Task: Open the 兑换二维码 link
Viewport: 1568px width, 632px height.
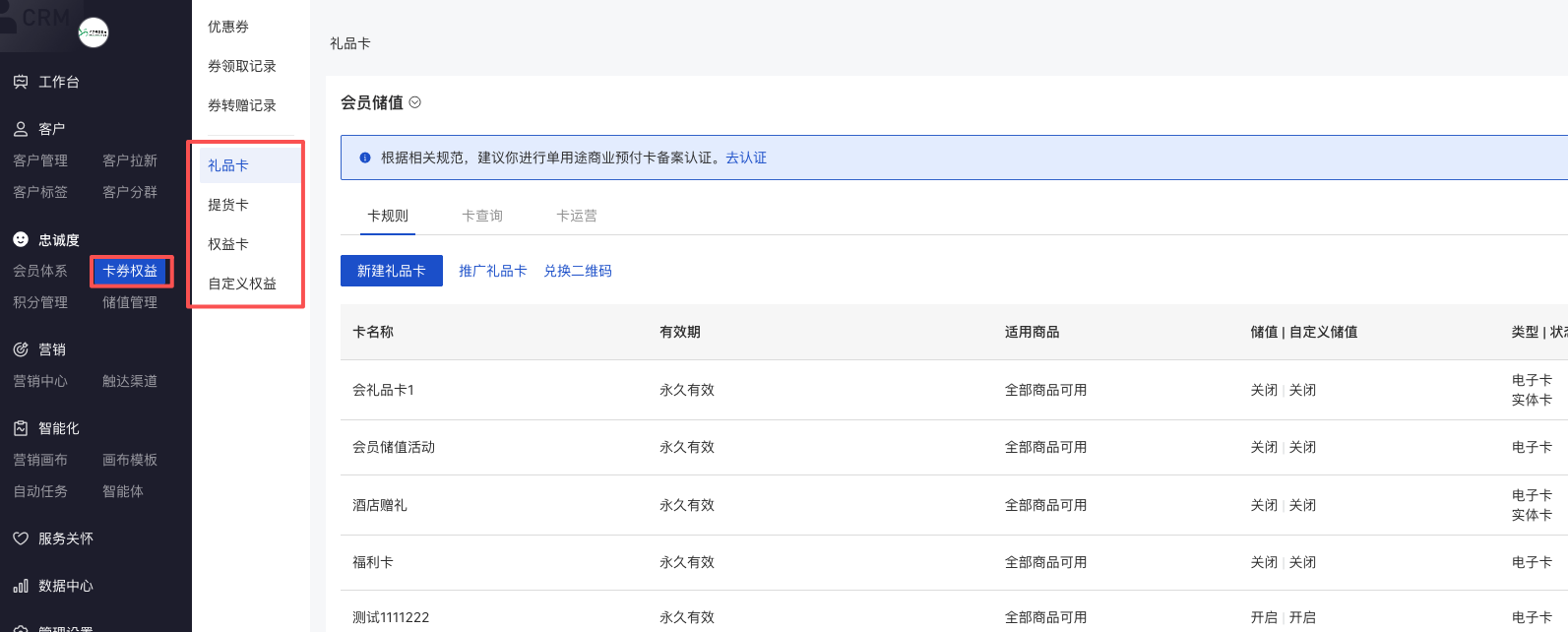Action: [x=578, y=271]
